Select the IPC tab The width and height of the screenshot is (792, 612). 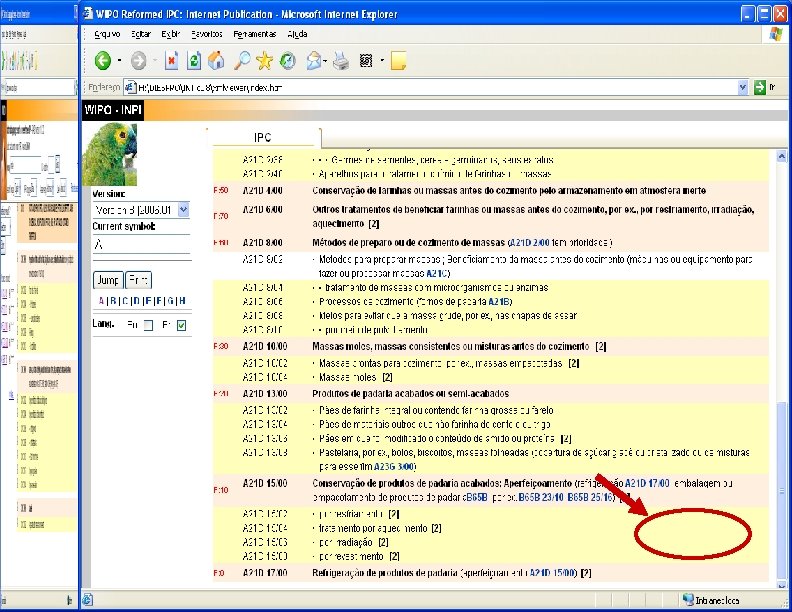263,137
